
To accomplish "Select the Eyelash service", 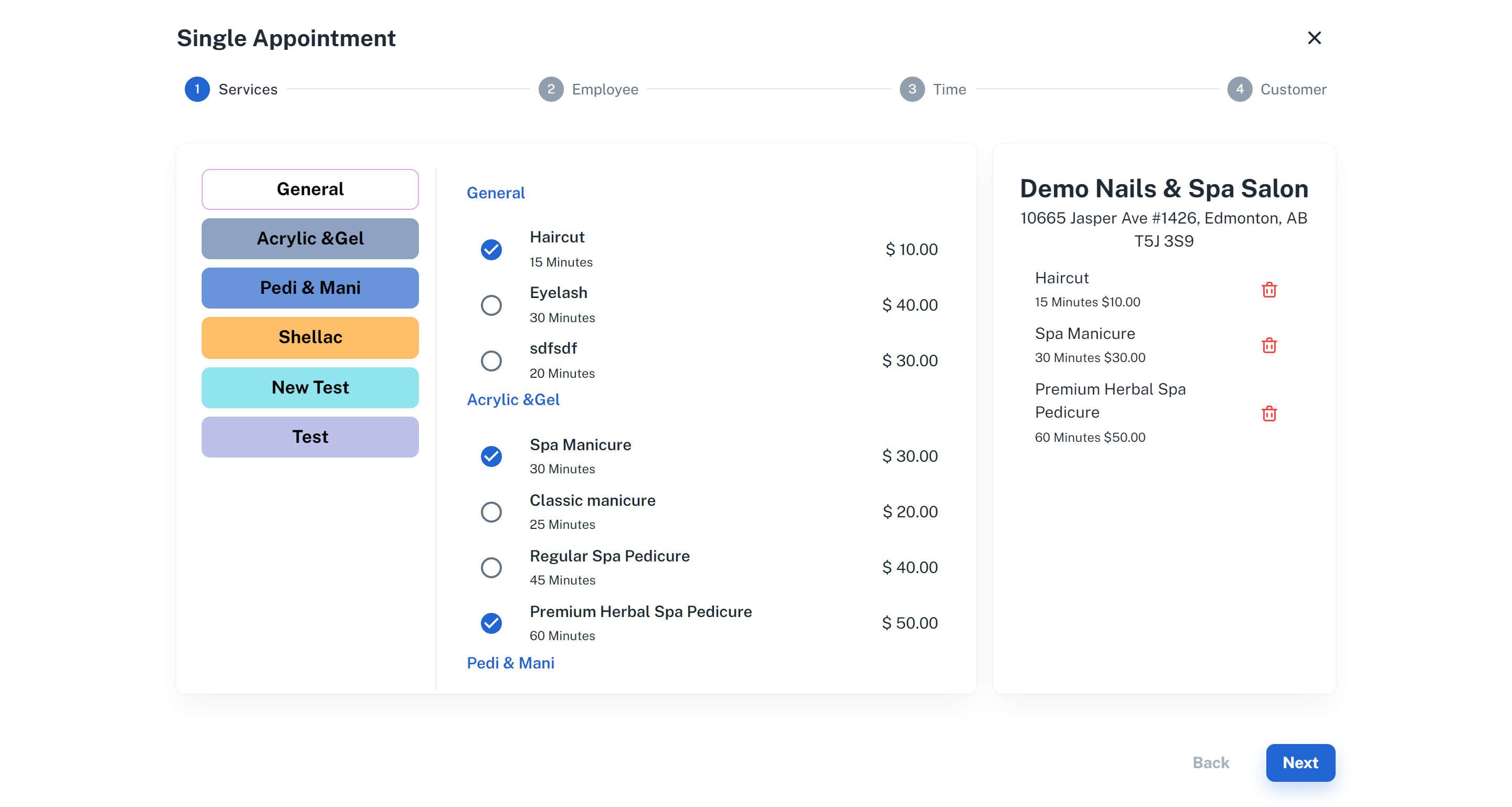I will [491, 305].
